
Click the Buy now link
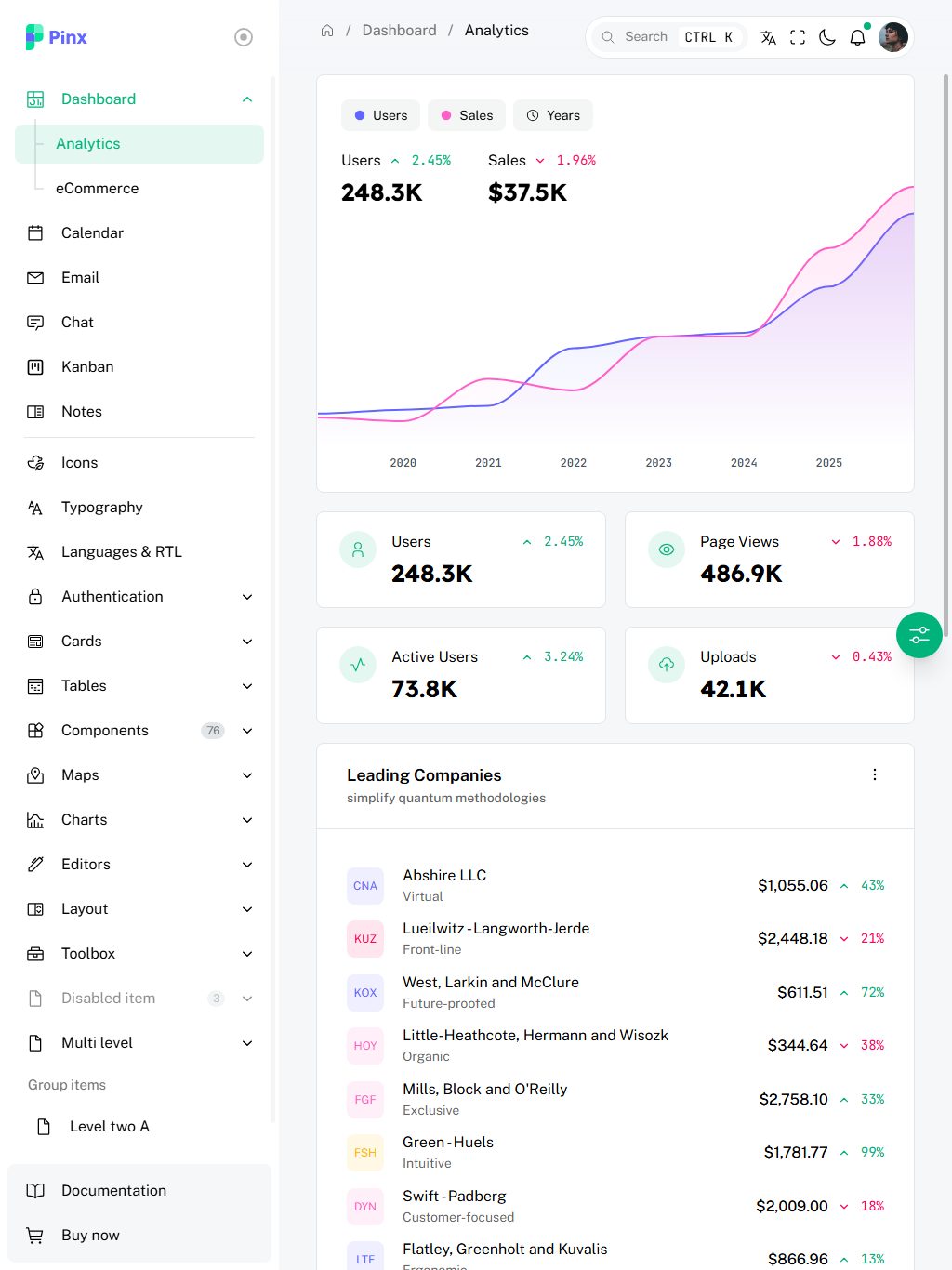click(x=139, y=1236)
